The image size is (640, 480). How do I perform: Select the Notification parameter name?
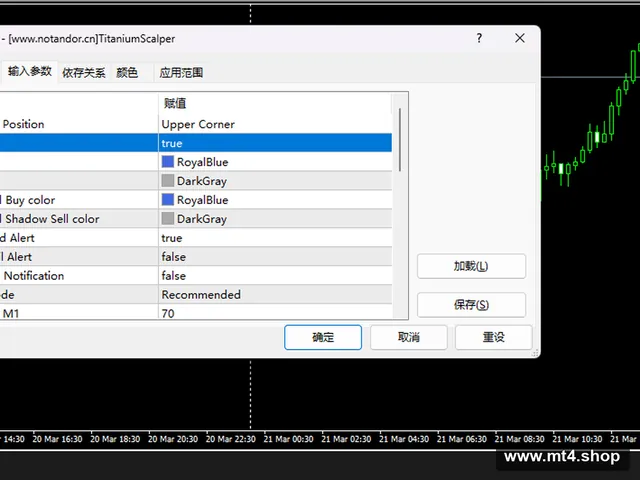point(34,276)
